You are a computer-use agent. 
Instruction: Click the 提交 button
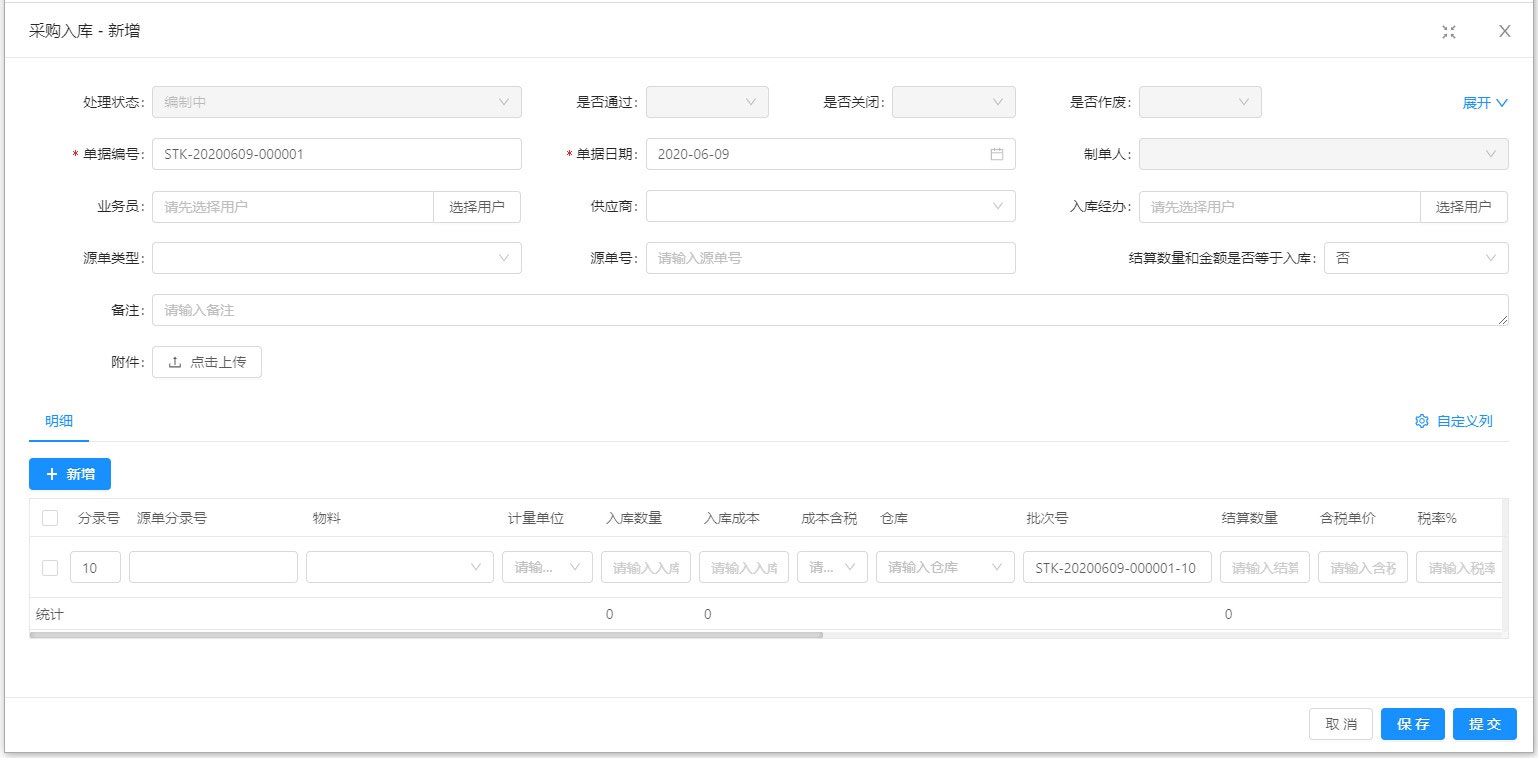pyautogui.click(x=1485, y=724)
